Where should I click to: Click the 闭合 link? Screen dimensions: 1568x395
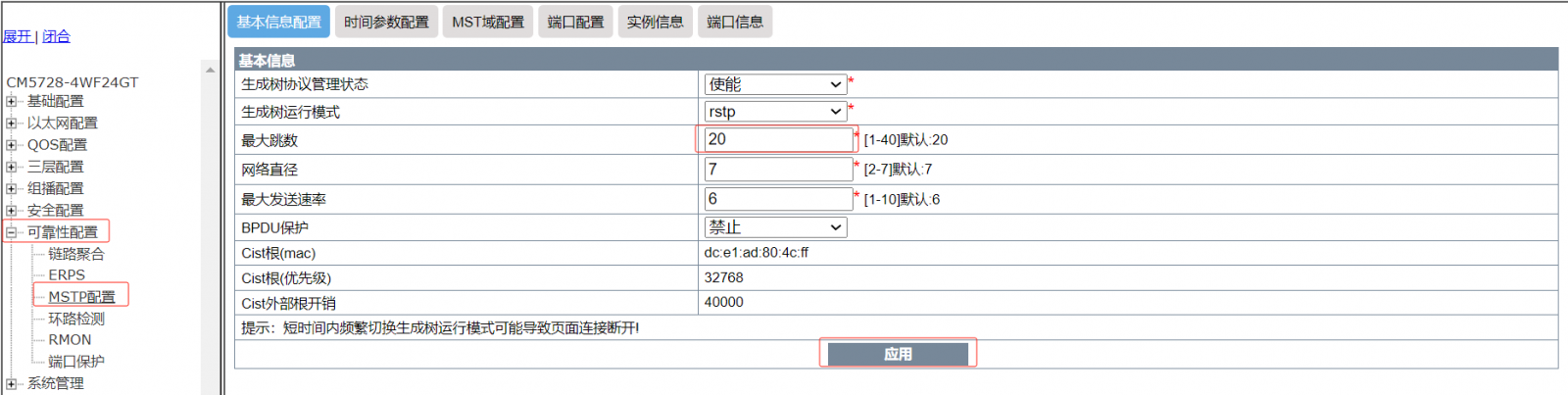click(56, 36)
